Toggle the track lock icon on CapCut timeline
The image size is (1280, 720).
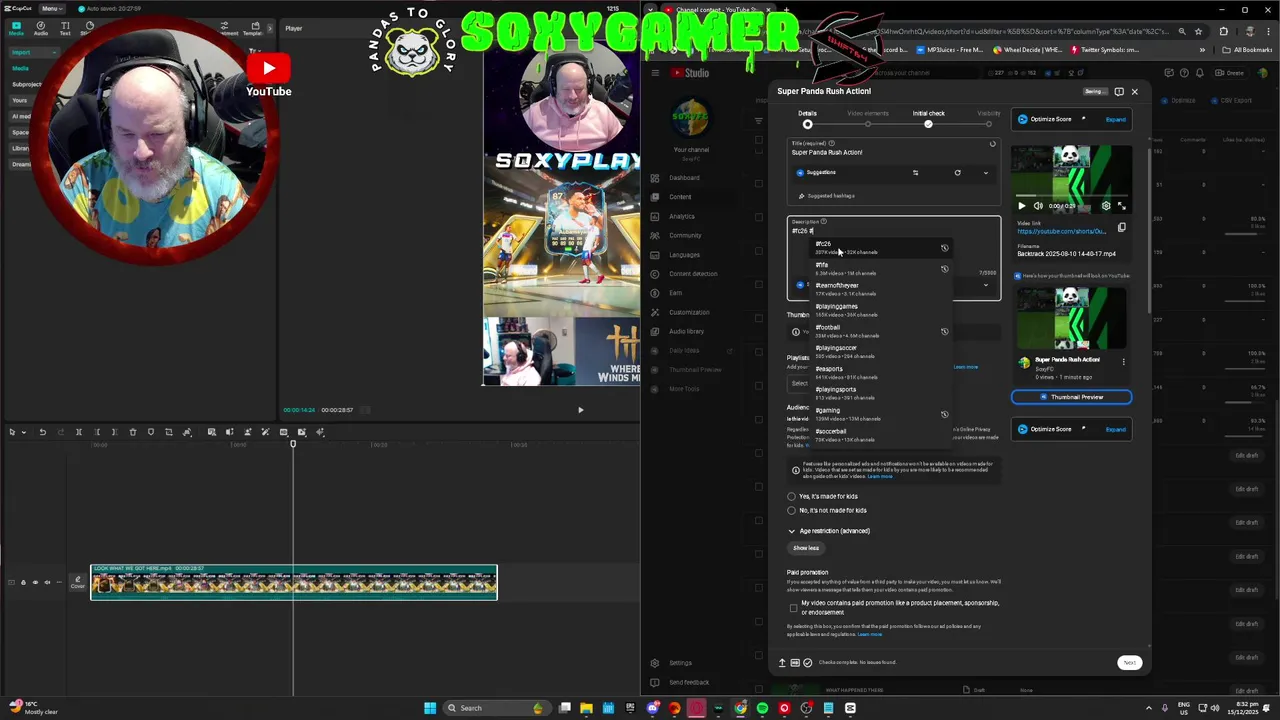[x=23, y=582]
